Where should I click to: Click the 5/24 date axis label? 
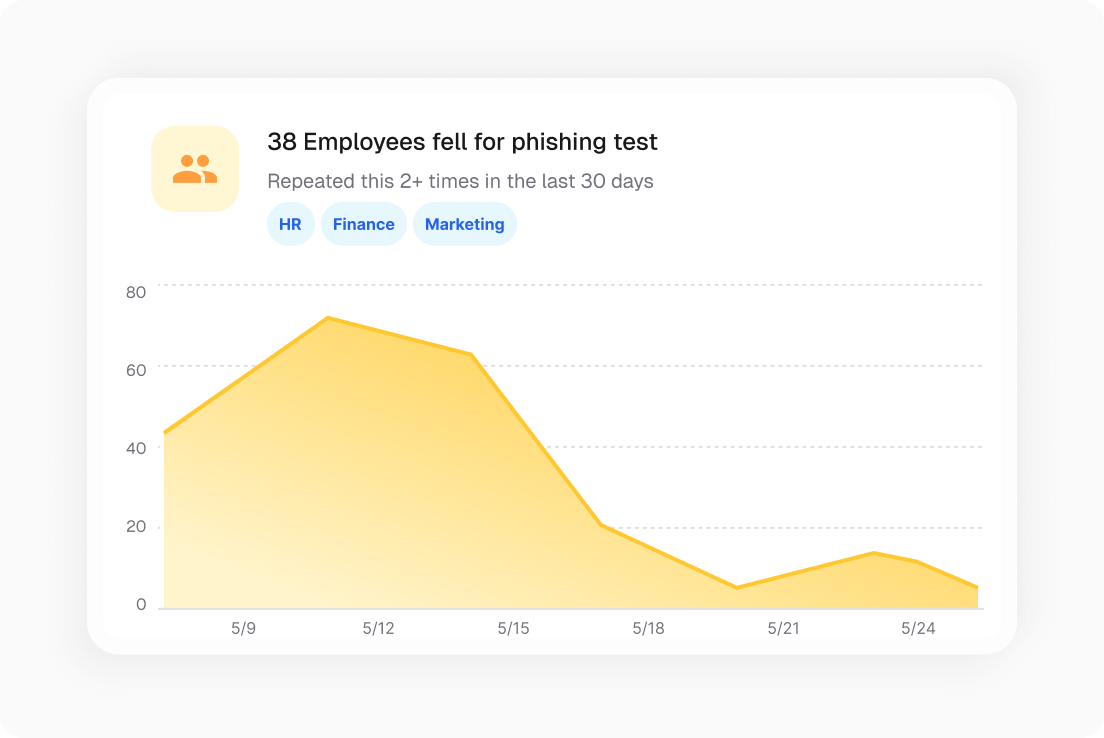[x=918, y=628]
